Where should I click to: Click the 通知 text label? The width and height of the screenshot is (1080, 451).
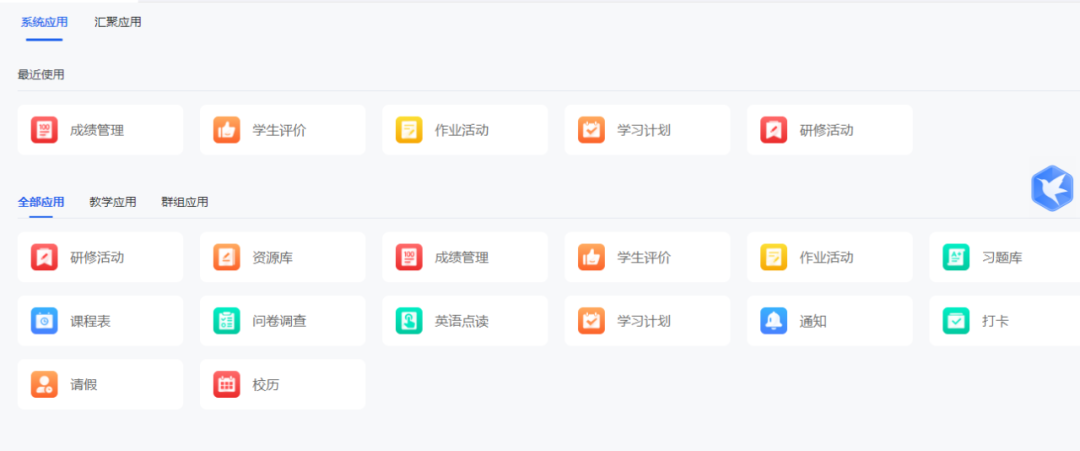813,322
